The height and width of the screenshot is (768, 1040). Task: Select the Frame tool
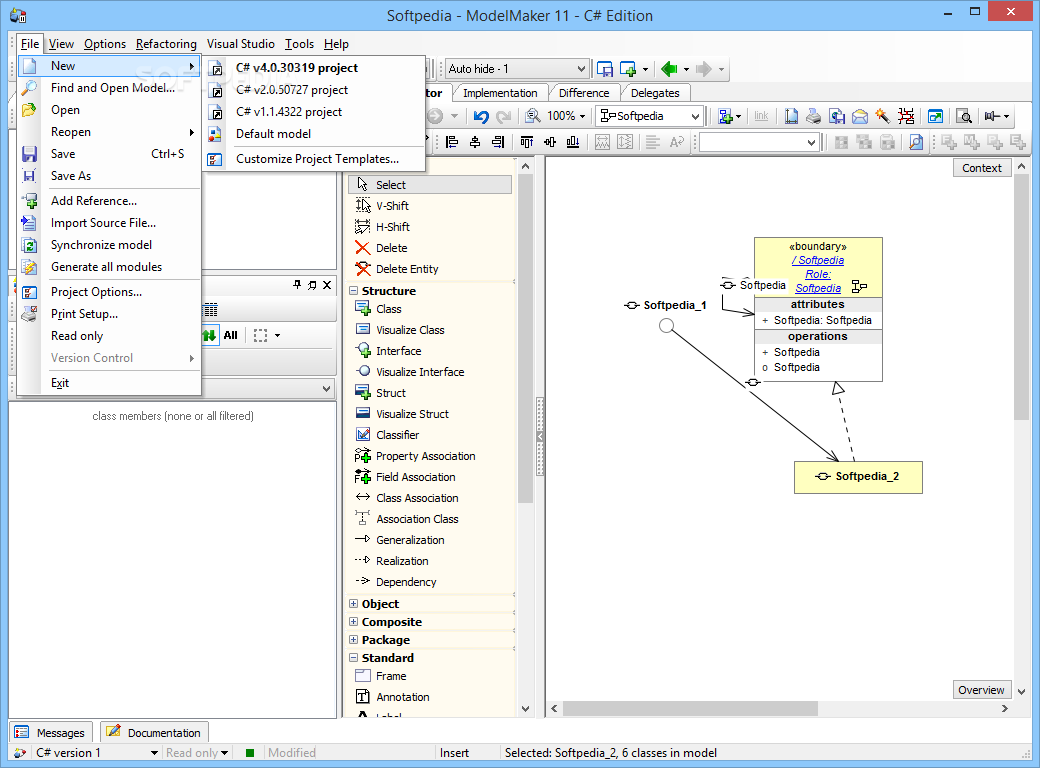point(391,676)
